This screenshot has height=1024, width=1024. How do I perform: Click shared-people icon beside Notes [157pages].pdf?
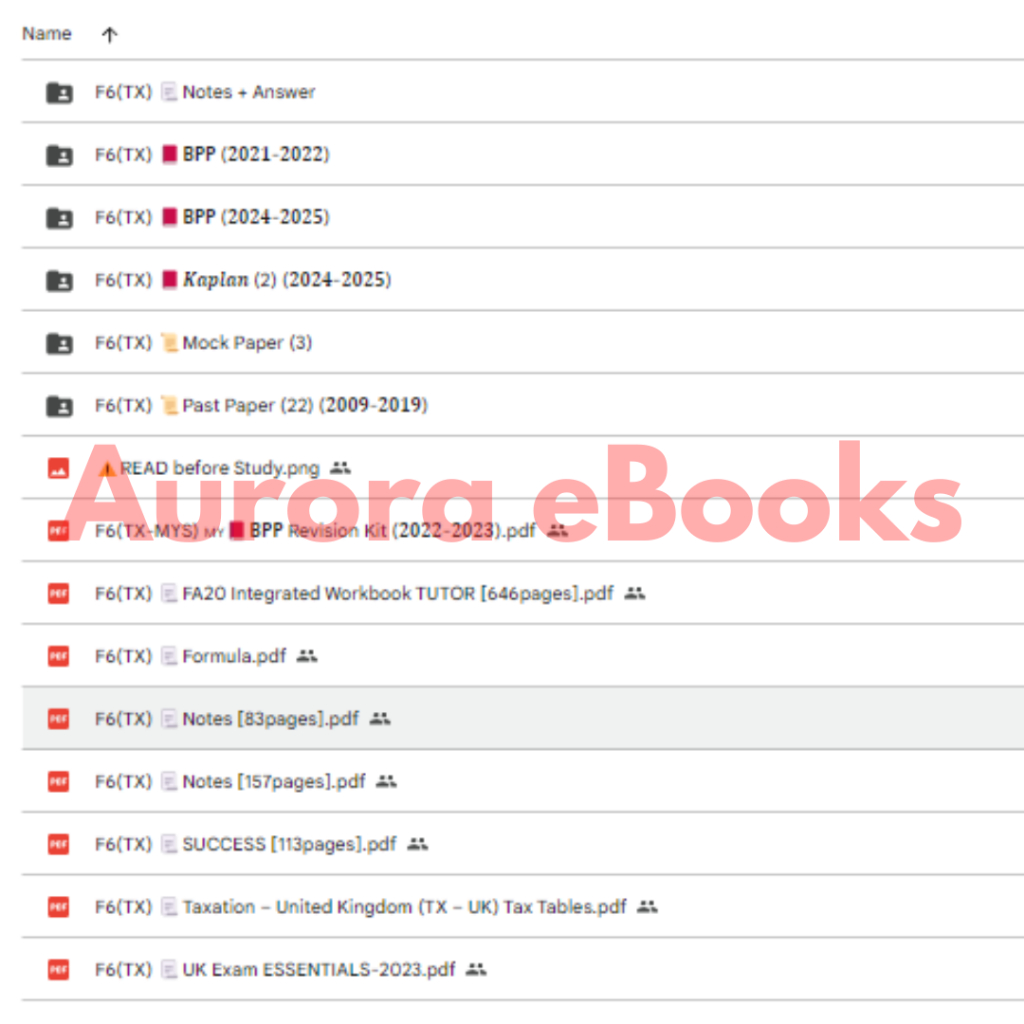click(x=387, y=781)
